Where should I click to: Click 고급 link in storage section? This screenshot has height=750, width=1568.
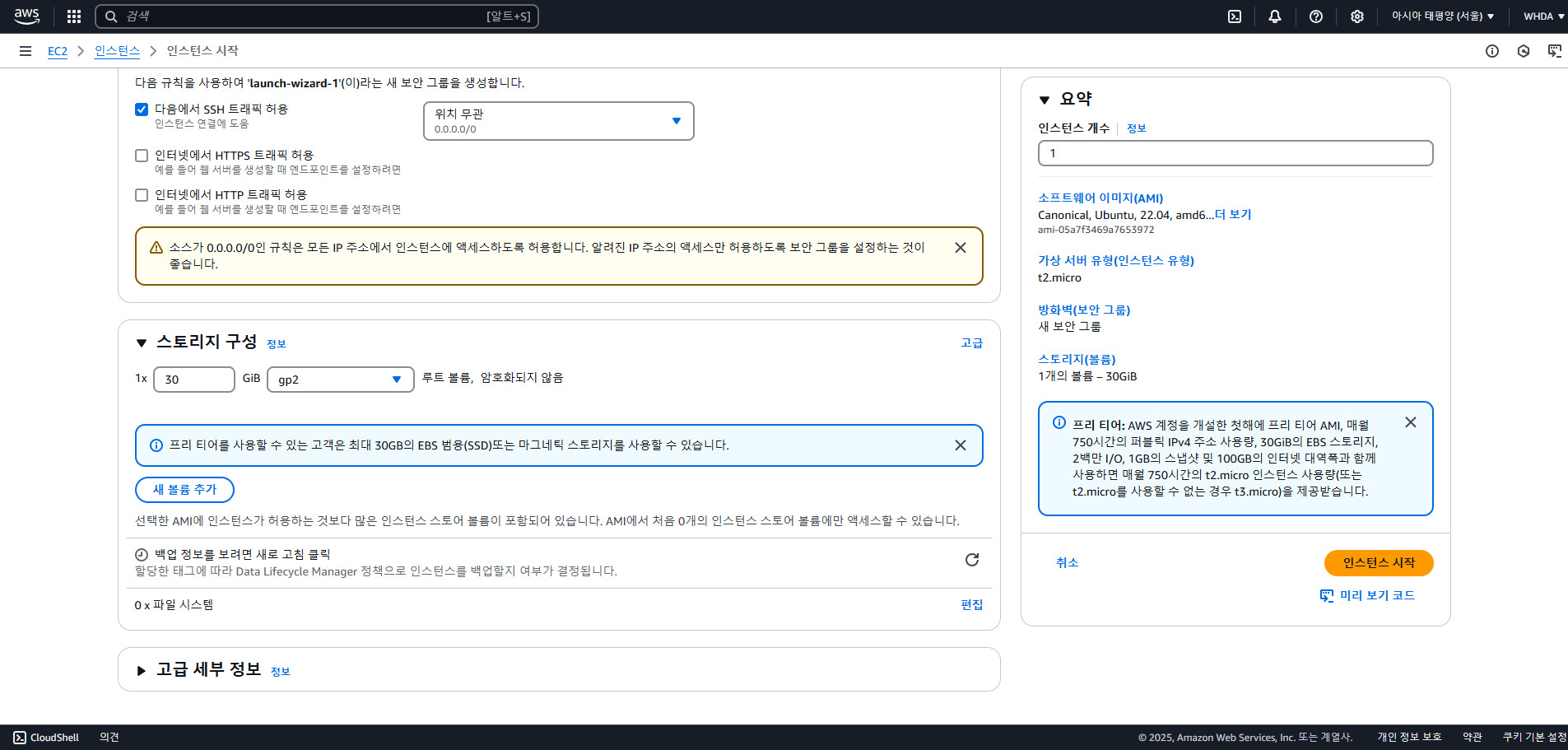click(972, 343)
